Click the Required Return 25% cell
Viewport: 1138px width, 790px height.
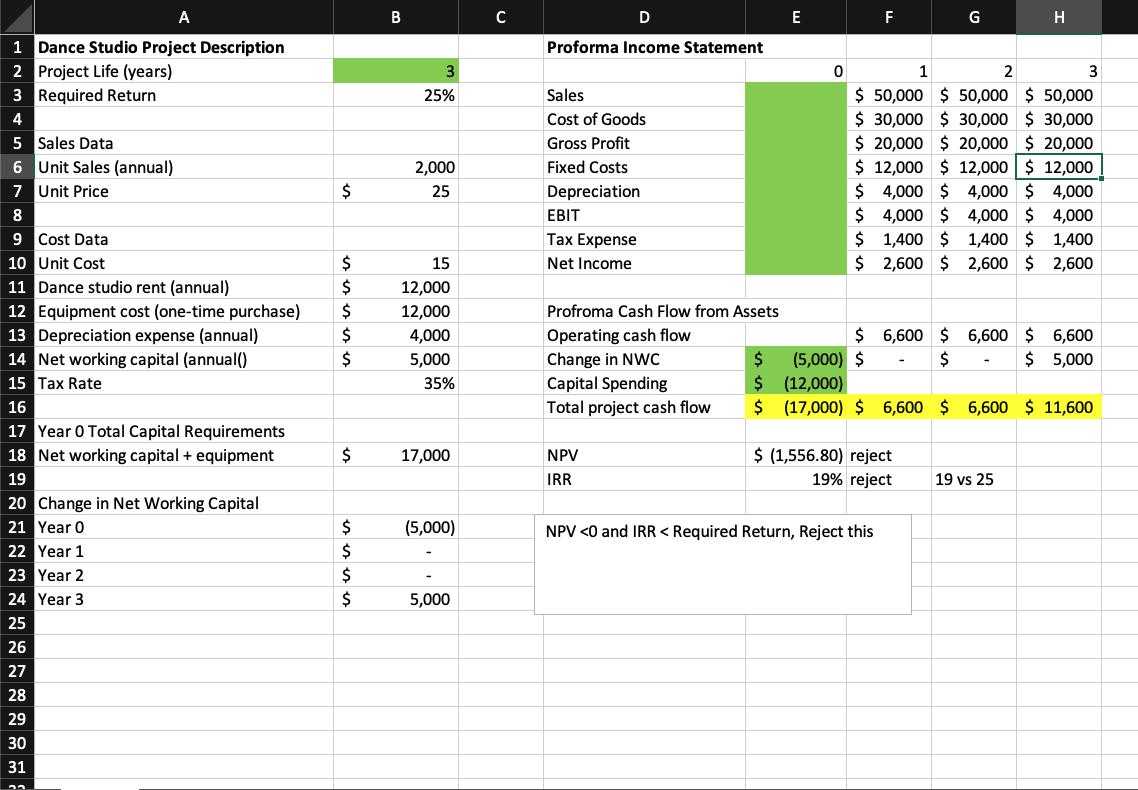tap(395, 95)
